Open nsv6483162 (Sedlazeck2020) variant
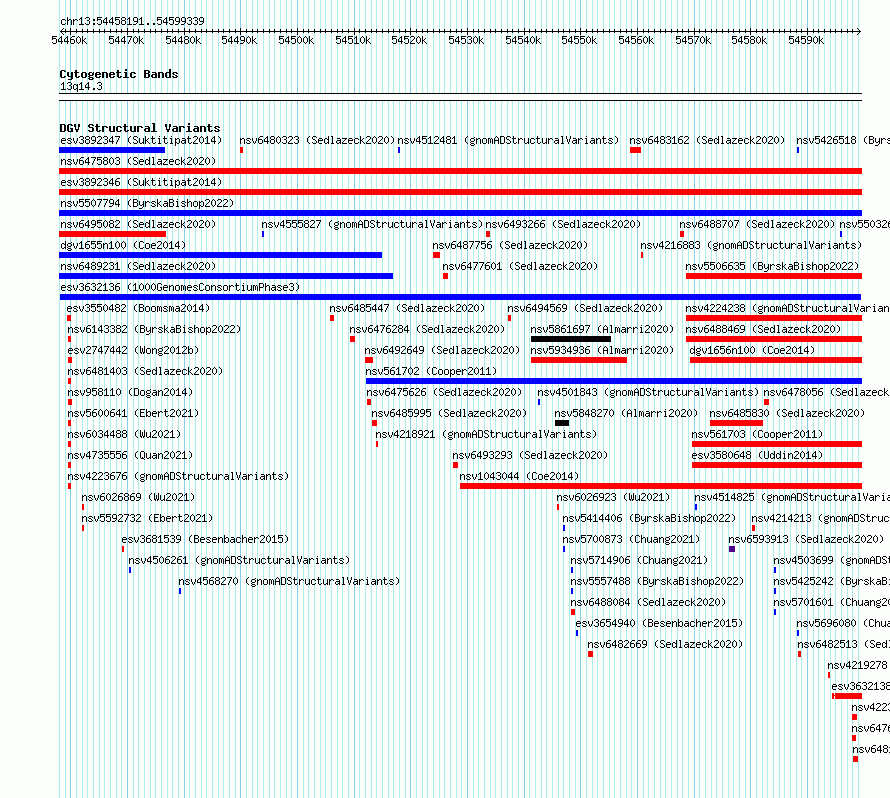The width and height of the screenshot is (890, 798). [x=707, y=140]
